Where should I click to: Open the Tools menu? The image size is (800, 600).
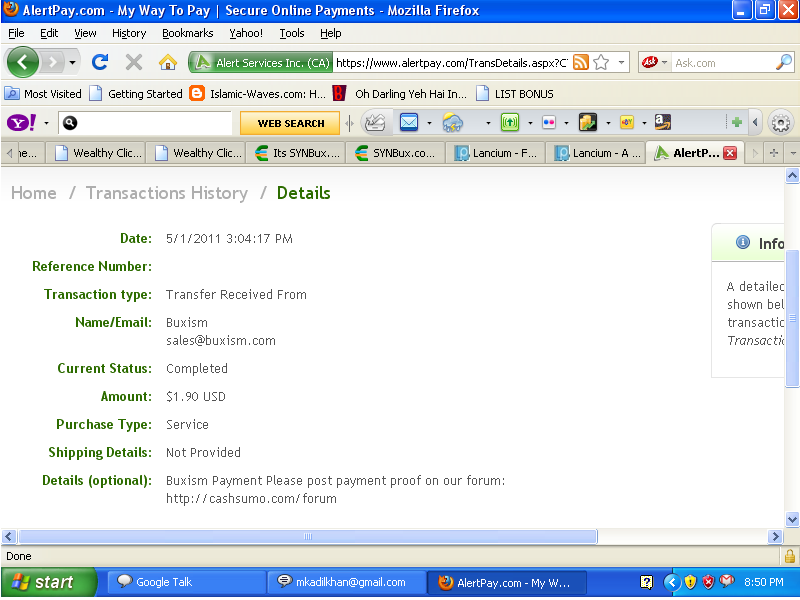point(292,33)
